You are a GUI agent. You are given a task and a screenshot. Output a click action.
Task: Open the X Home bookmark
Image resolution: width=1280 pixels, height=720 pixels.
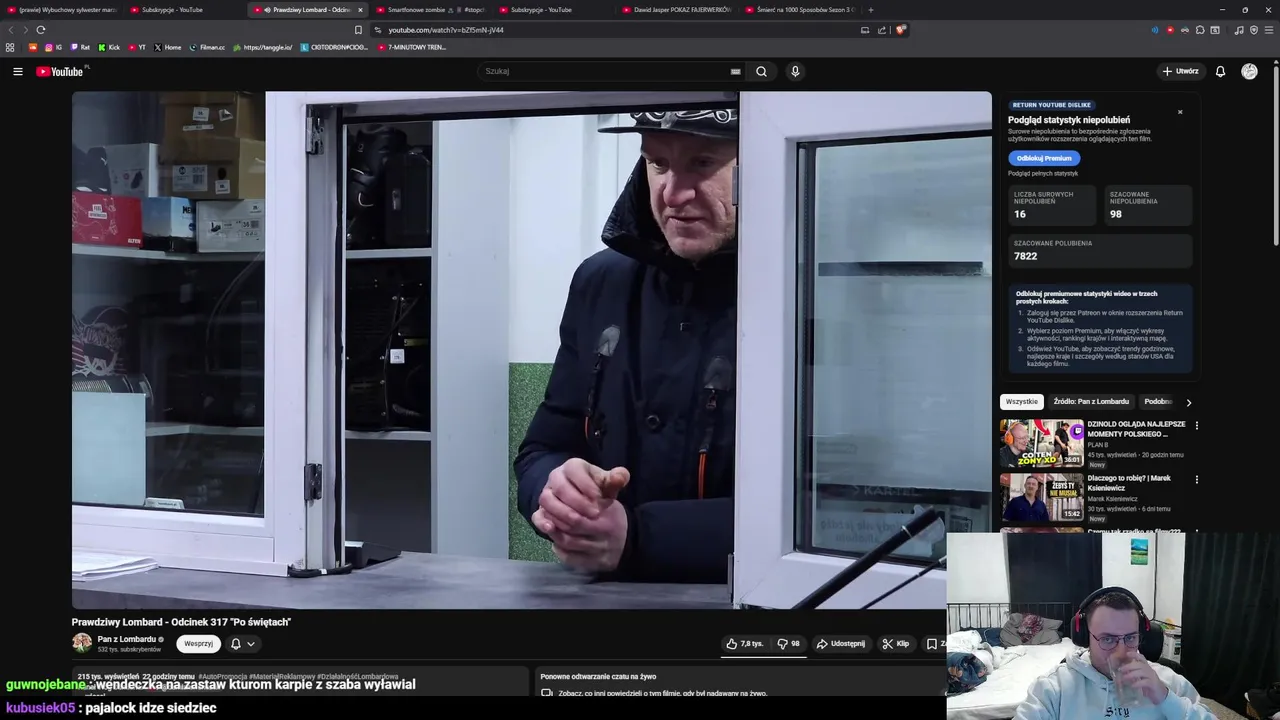(x=168, y=47)
